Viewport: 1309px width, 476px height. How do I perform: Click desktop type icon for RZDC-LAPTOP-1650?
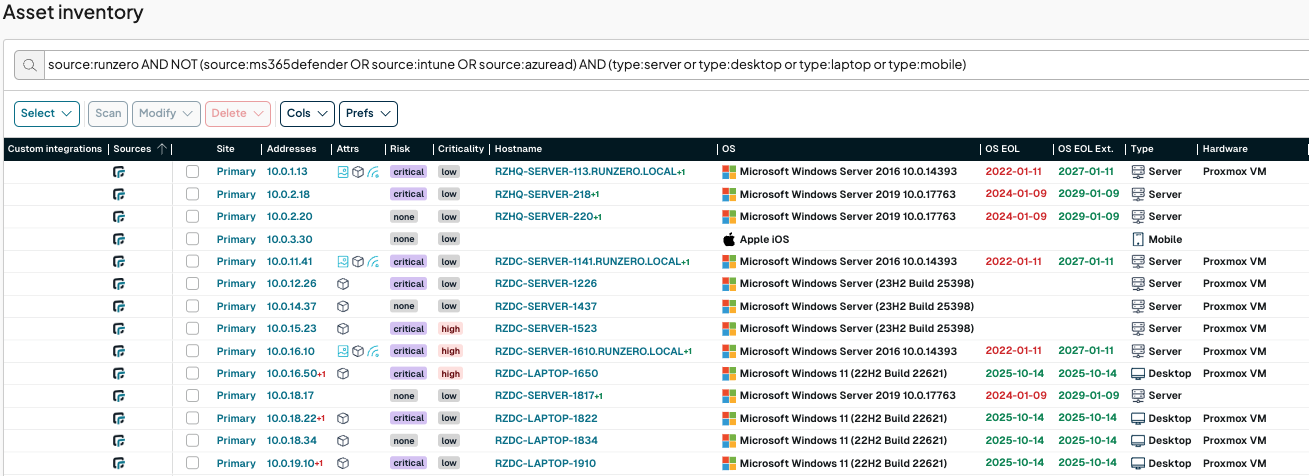click(x=1137, y=373)
